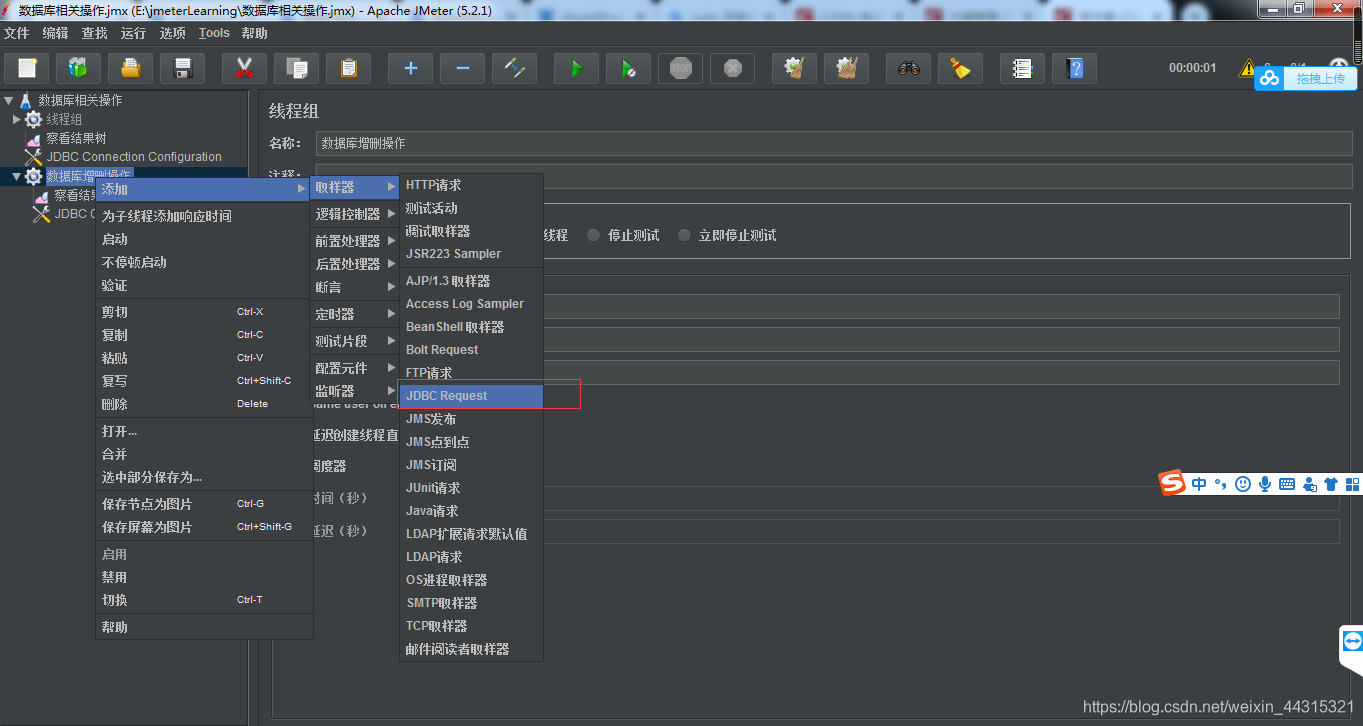Image resolution: width=1363 pixels, height=726 pixels.
Task: Open the 后置处理器 submenu
Action: coord(355,264)
